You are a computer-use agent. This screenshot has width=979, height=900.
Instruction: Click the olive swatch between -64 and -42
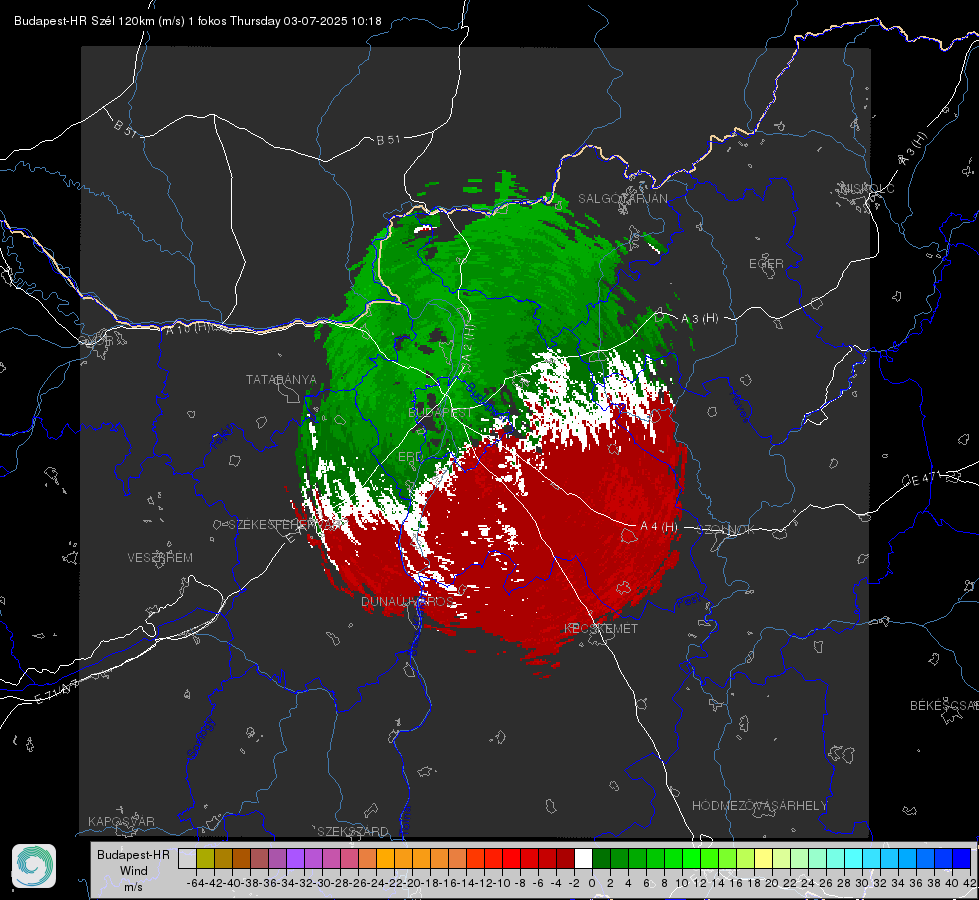point(205,858)
